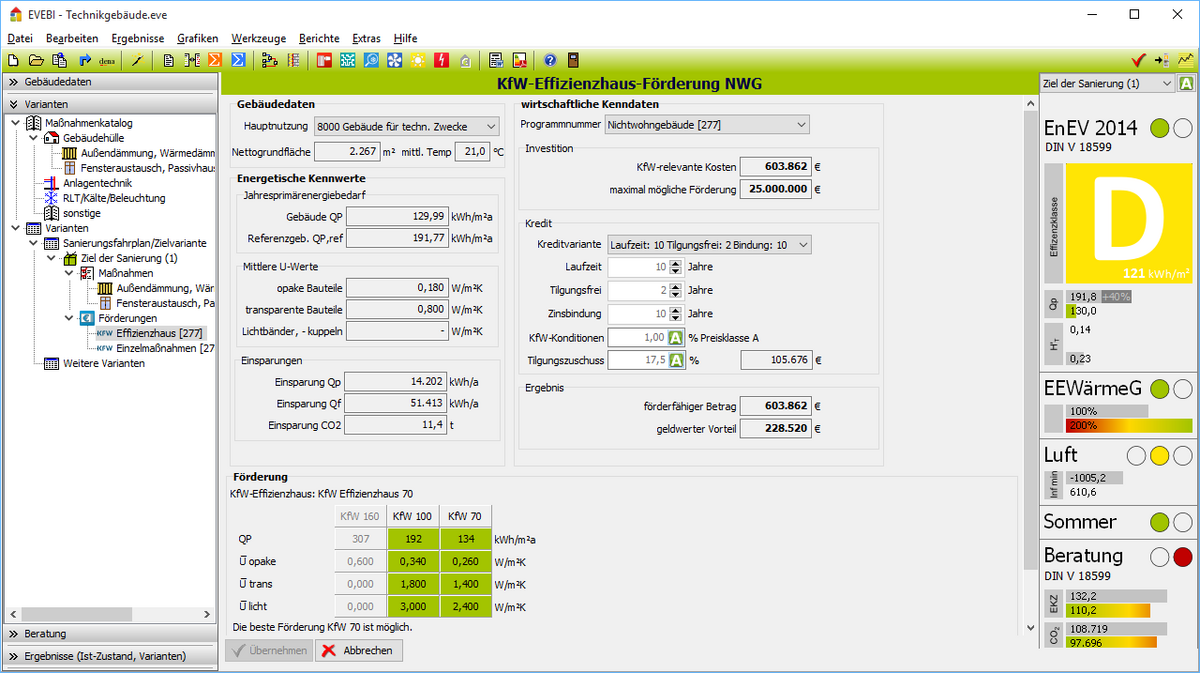Select RLT/Kälte/Beleuchtung tree item

point(113,198)
